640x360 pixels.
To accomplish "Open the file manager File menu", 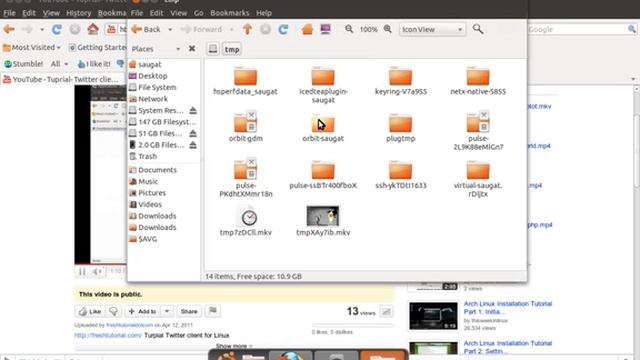I will coord(137,13).
